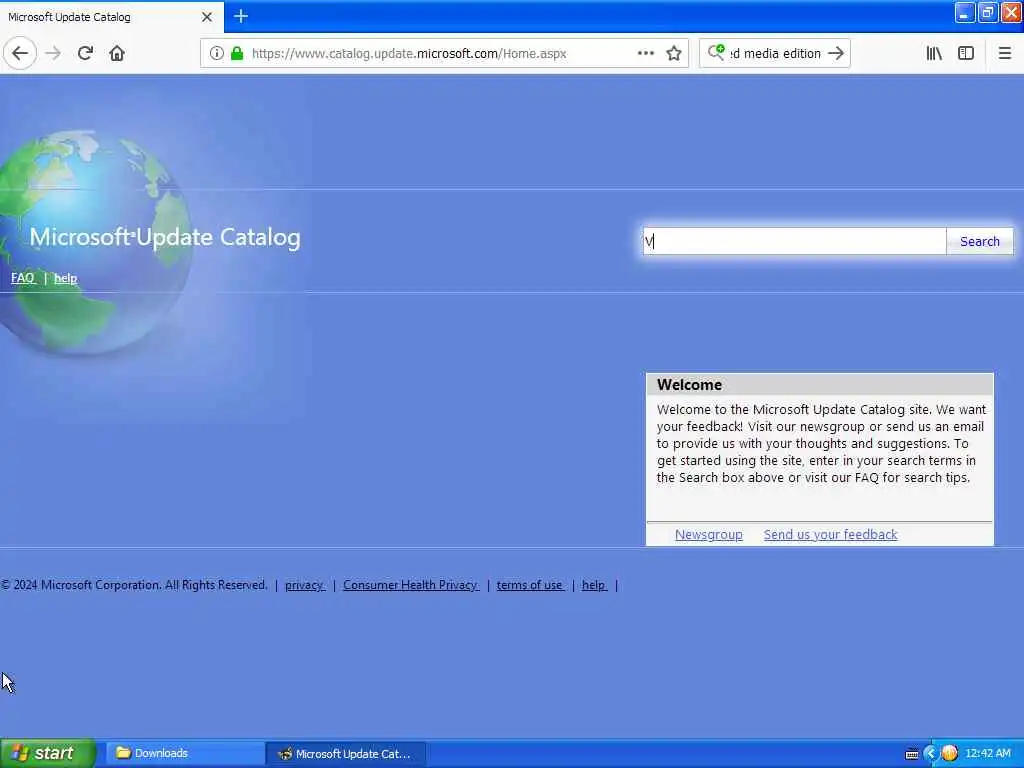Reload the current page
This screenshot has width=1024, height=768.
point(85,54)
